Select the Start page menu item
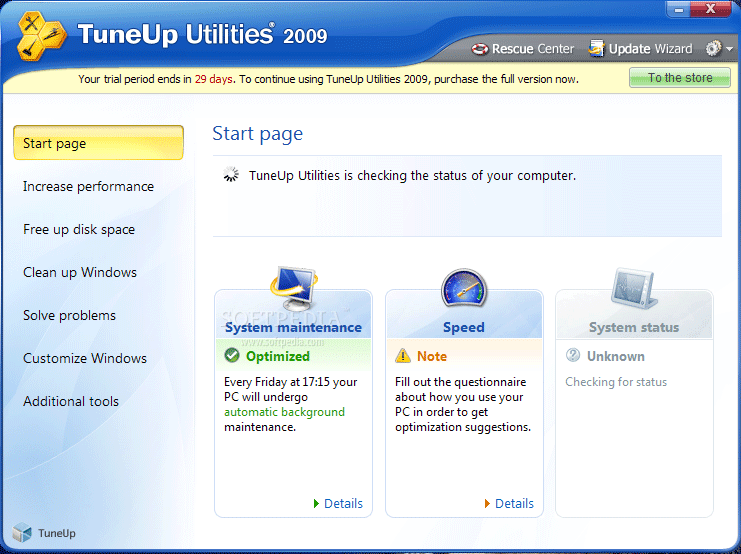The width and height of the screenshot is (741, 554). 98,143
